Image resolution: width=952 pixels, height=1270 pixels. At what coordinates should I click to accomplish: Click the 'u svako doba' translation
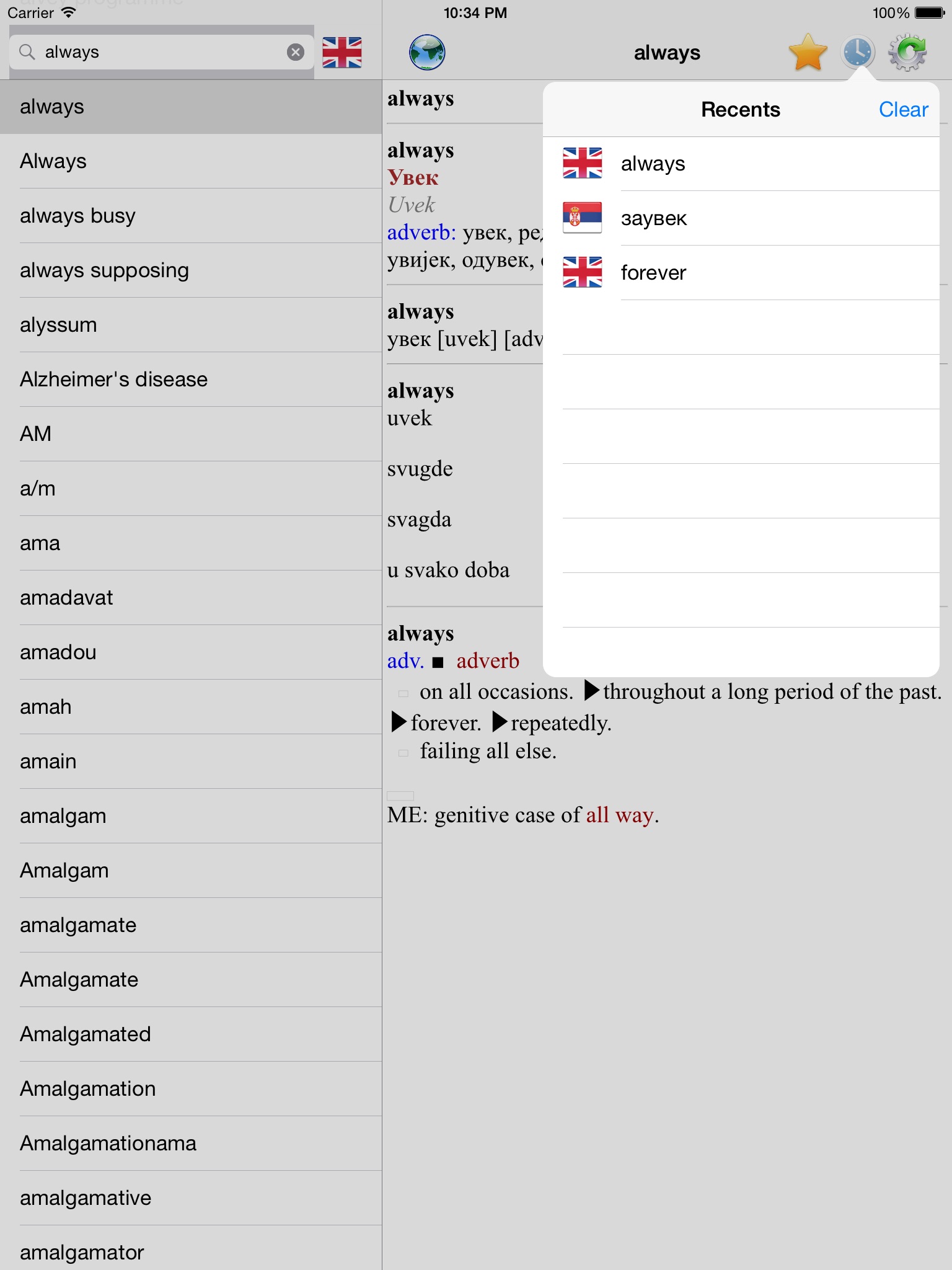448,570
